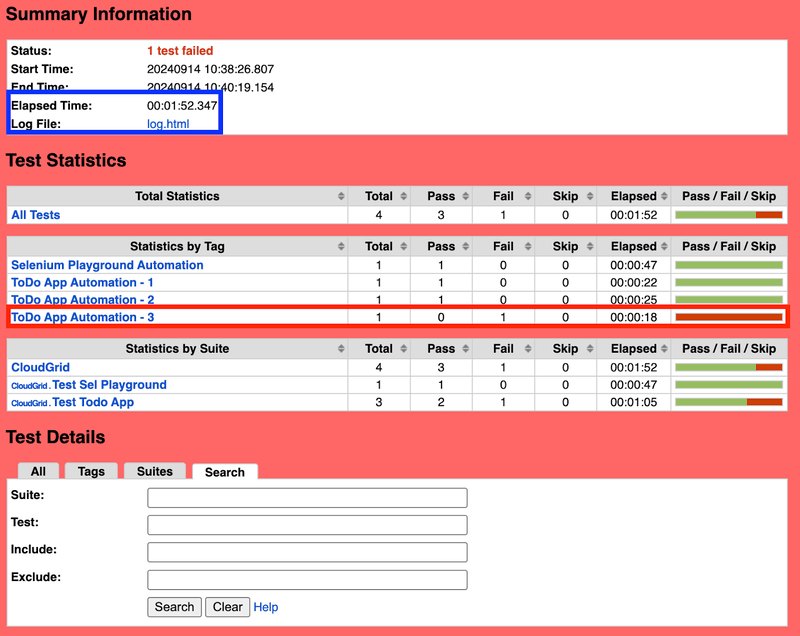The image size is (800, 636).
Task: Sort Statistics by Suite Skip column
Action: click(566, 349)
